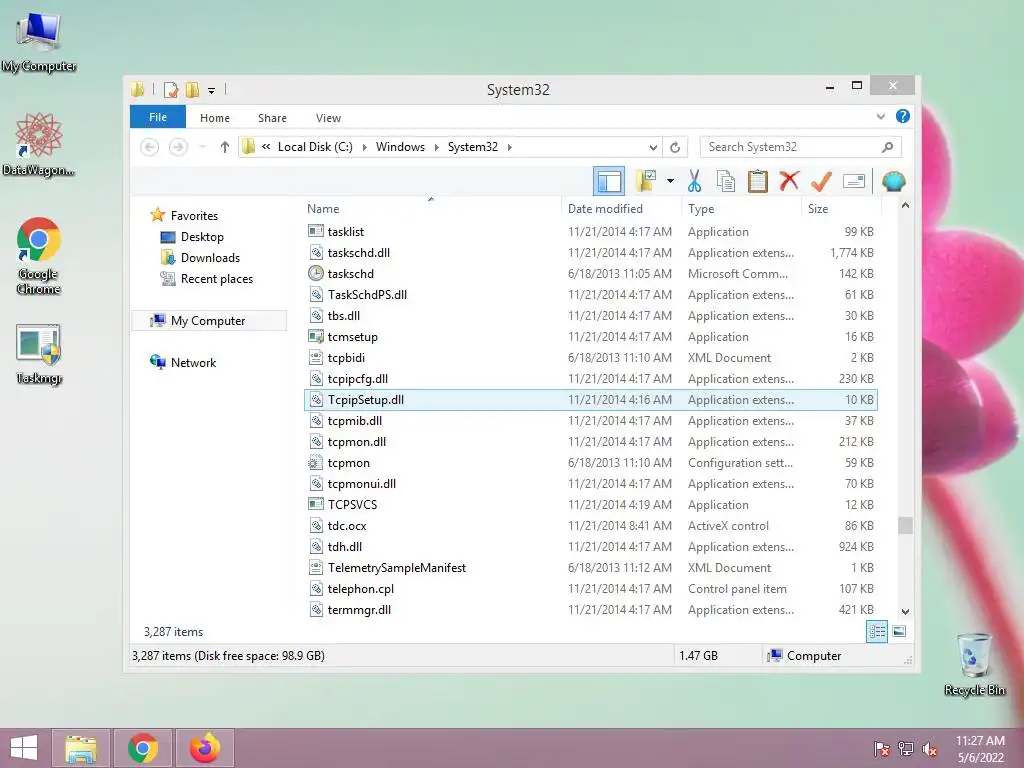1024x768 pixels.
Task: Select the TcpipSetup.dll file
Action: point(590,399)
